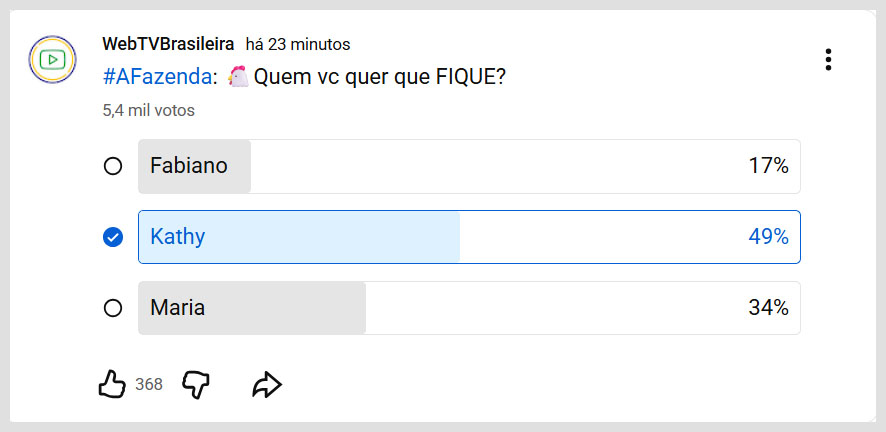Image resolution: width=886 pixels, height=432 pixels.
Task: Open the WebTVBrasileira channel name link
Action: [x=168, y=44]
